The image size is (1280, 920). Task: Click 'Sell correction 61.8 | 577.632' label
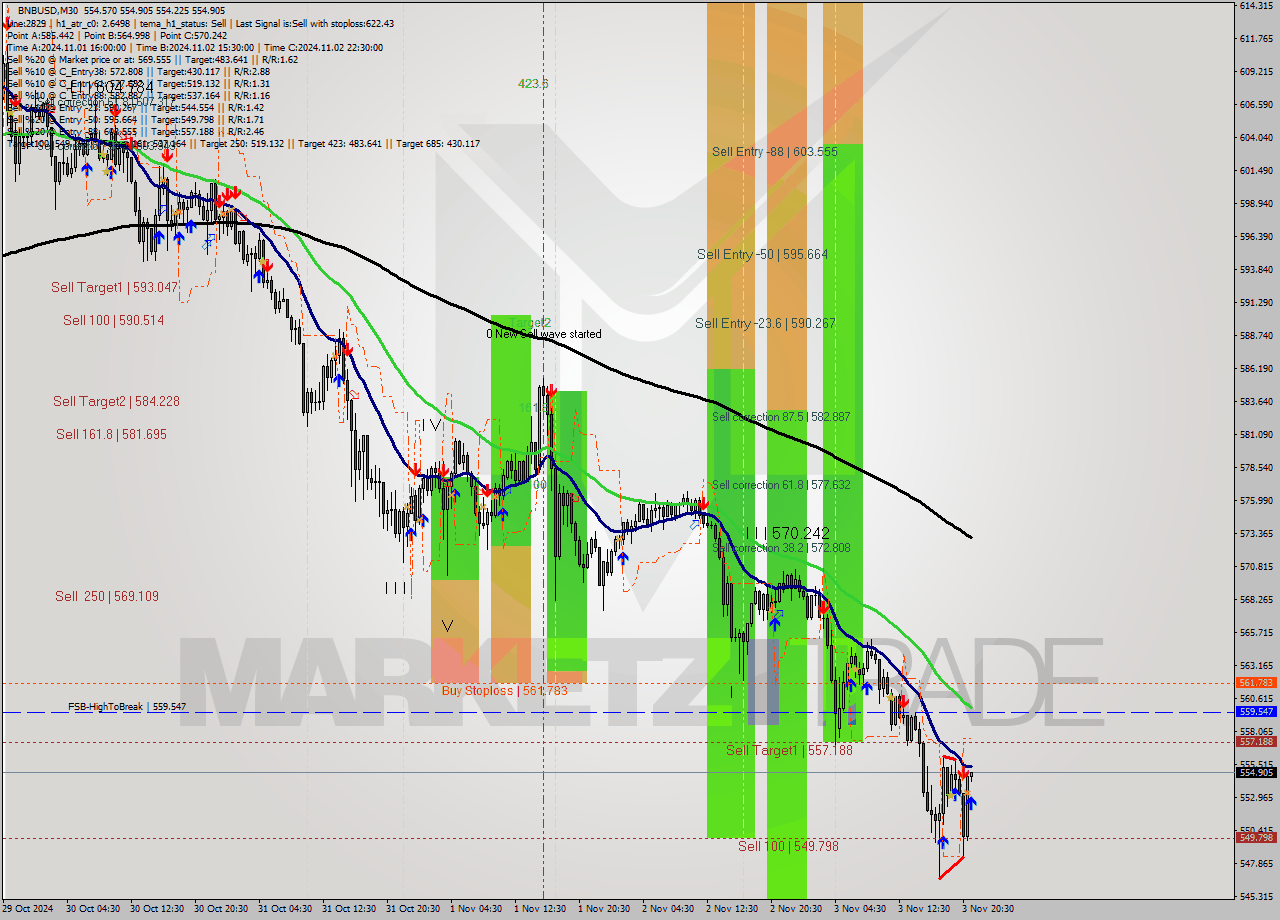click(781, 485)
